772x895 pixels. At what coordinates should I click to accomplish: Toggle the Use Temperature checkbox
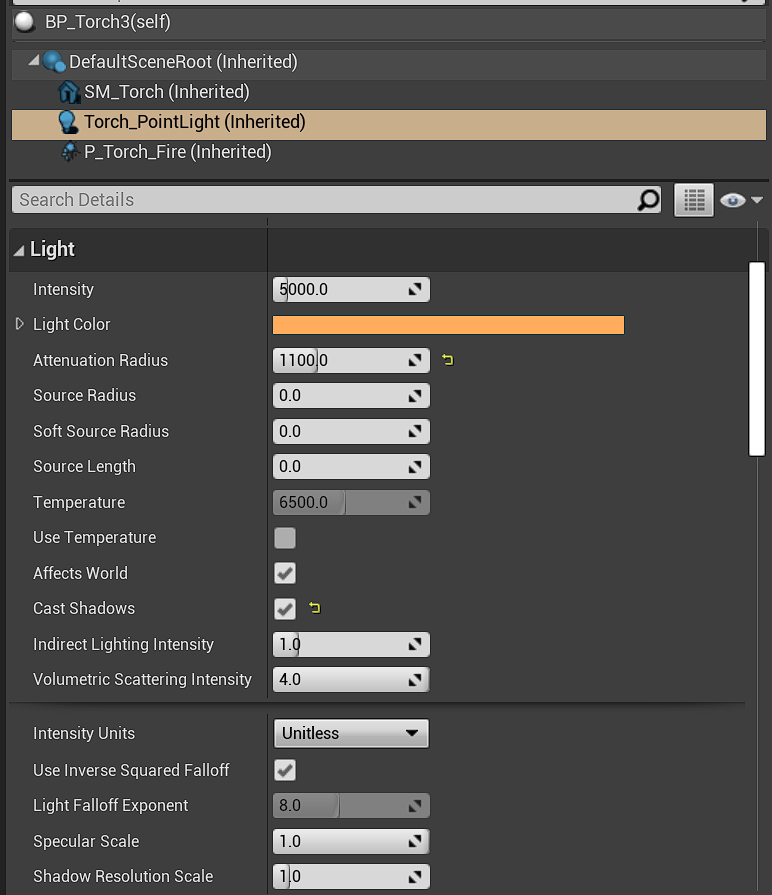click(x=285, y=538)
